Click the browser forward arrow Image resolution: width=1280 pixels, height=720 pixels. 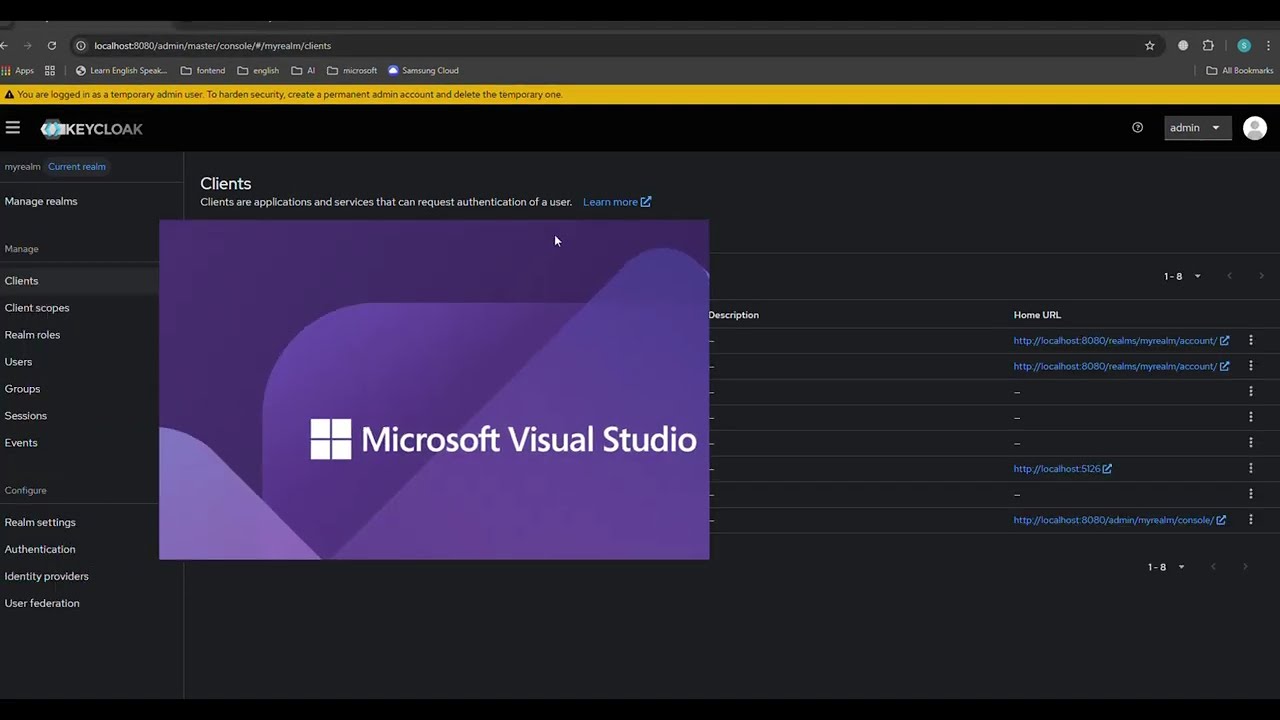coord(28,45)
